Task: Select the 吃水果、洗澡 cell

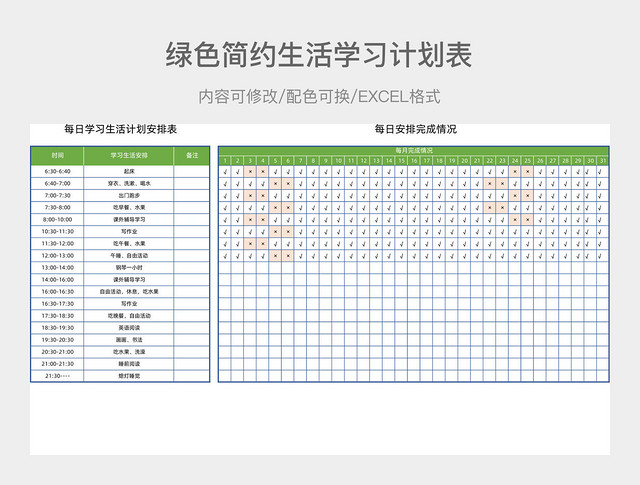Action: coord(129,352)
